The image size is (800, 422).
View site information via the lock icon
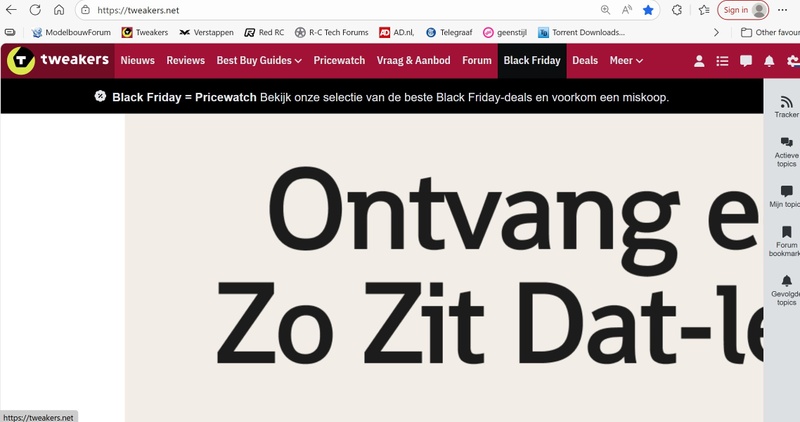(x=86, y=10)
